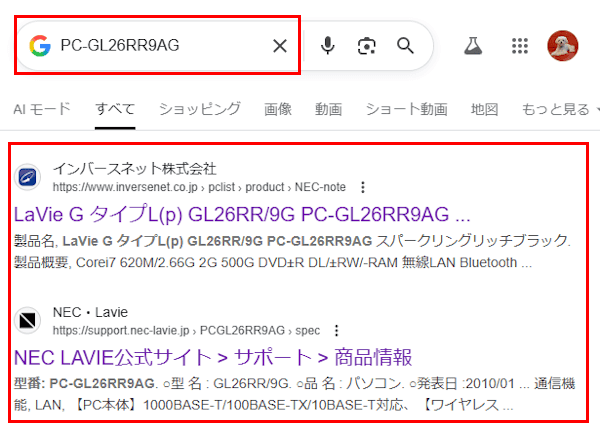Expand the もっと見る dropdown

[x=559, y=109]
